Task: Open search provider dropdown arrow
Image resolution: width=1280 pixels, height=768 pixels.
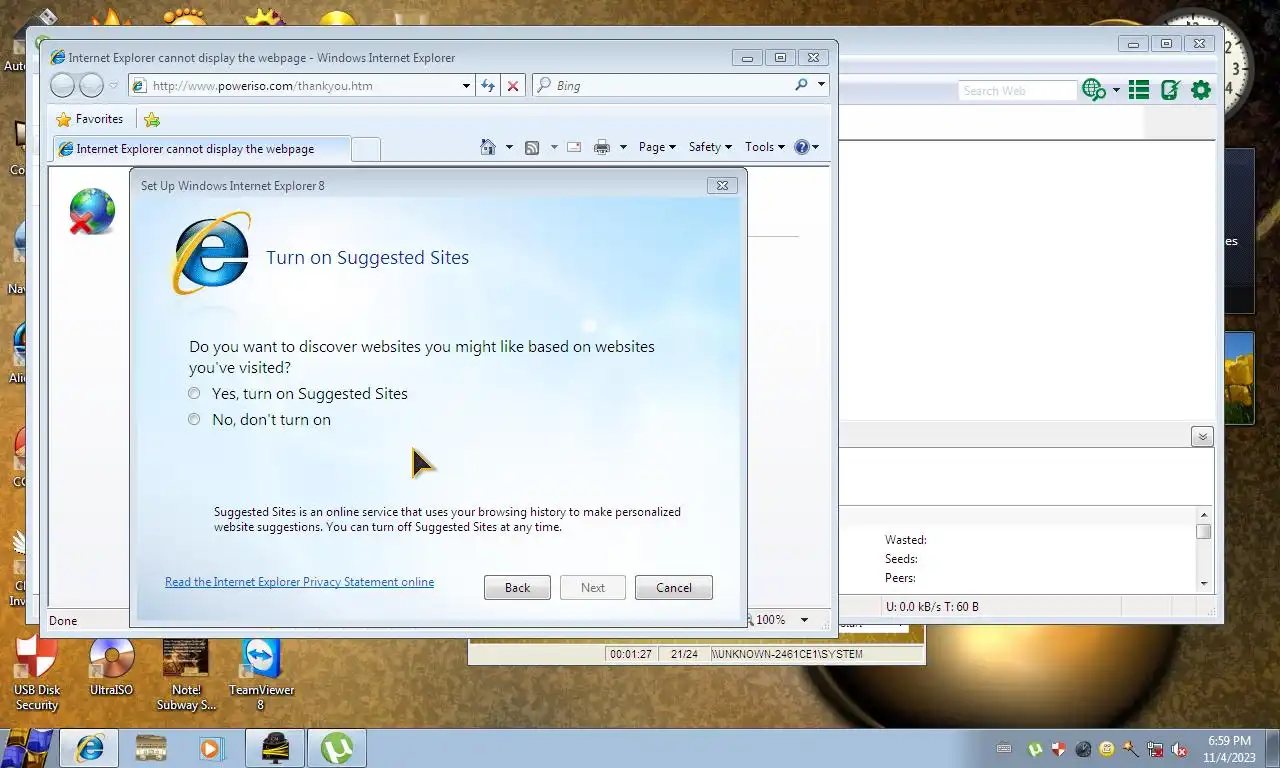Action: pyautogui.click(x=822, y=85)
